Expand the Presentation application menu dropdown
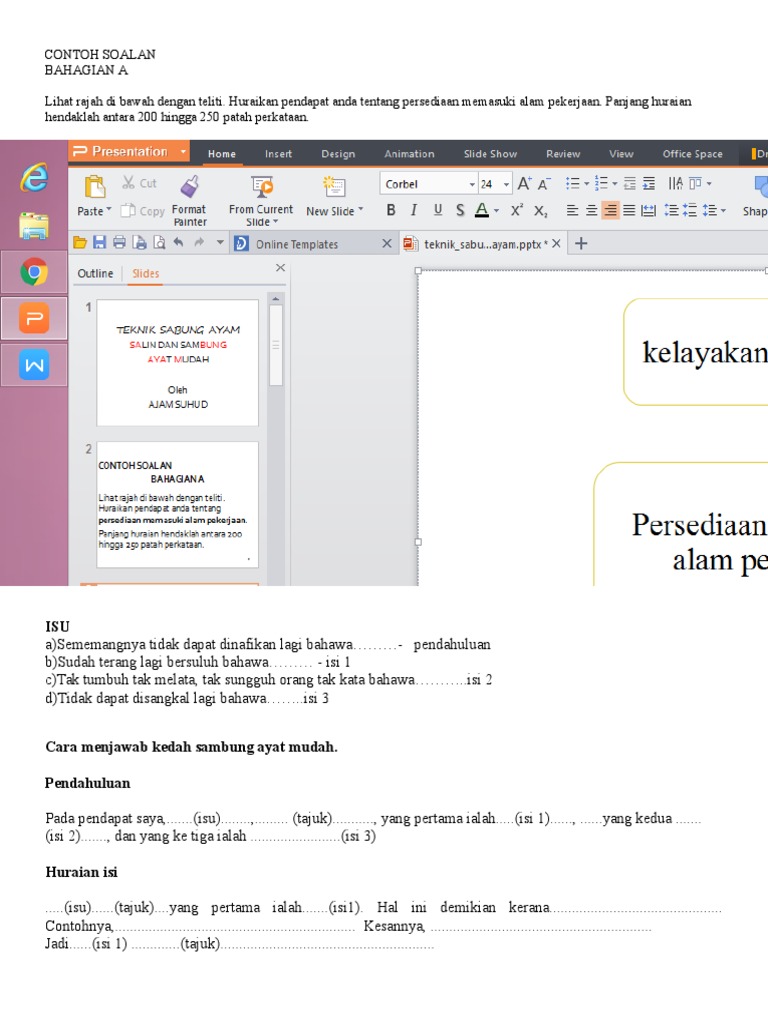768x1024 pixels. [x=183, y=152]
